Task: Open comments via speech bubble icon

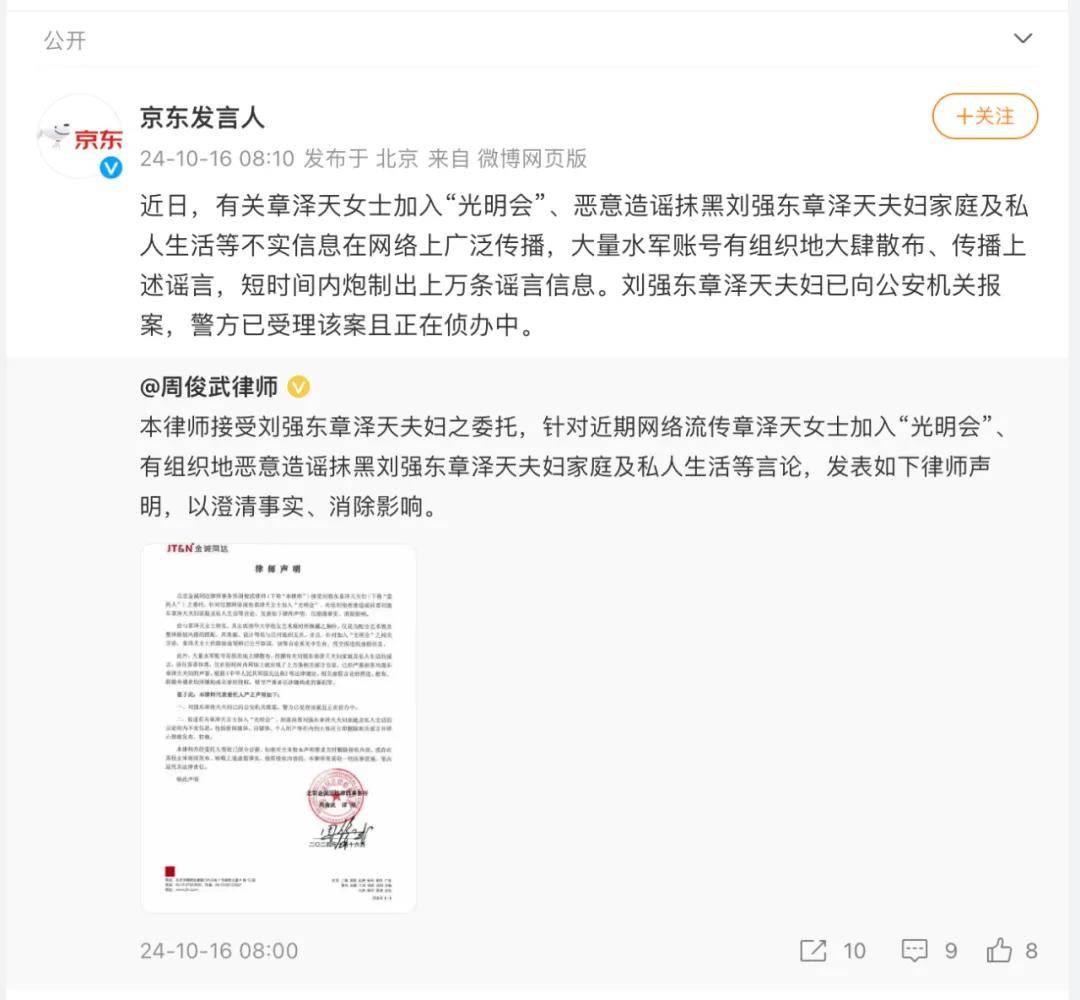Action: click(914, 950)
